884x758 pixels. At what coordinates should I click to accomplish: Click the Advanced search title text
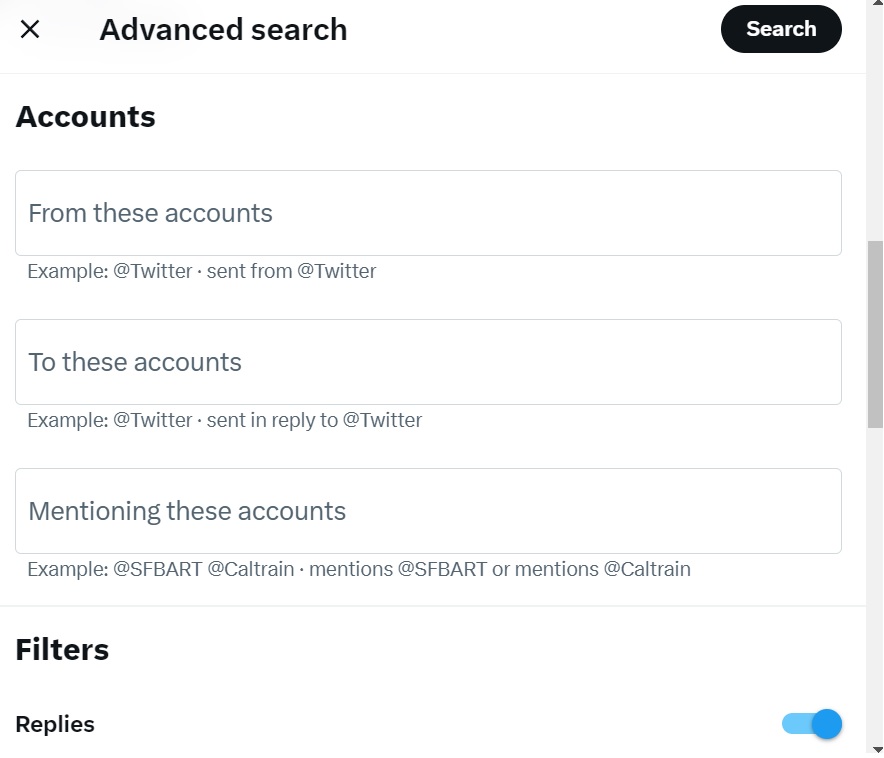tap(223, 30)
